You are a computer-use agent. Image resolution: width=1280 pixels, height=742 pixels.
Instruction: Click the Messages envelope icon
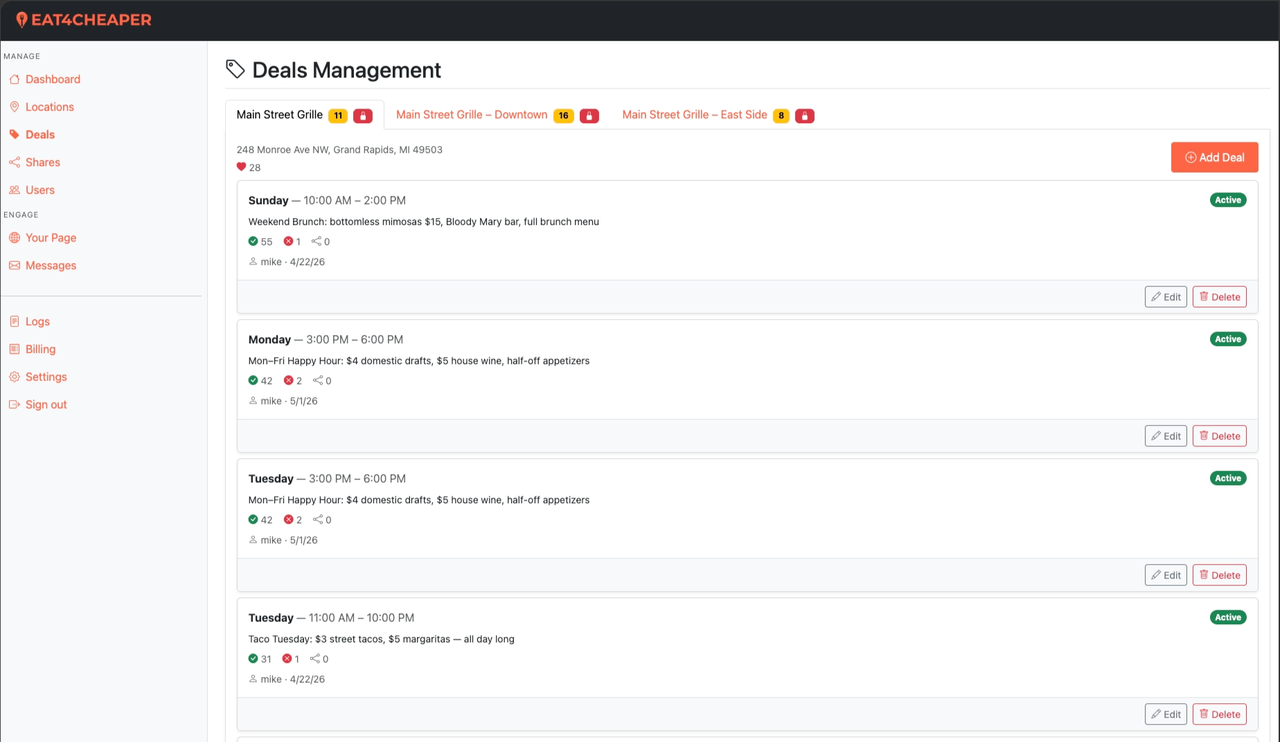tap(14, 266)
